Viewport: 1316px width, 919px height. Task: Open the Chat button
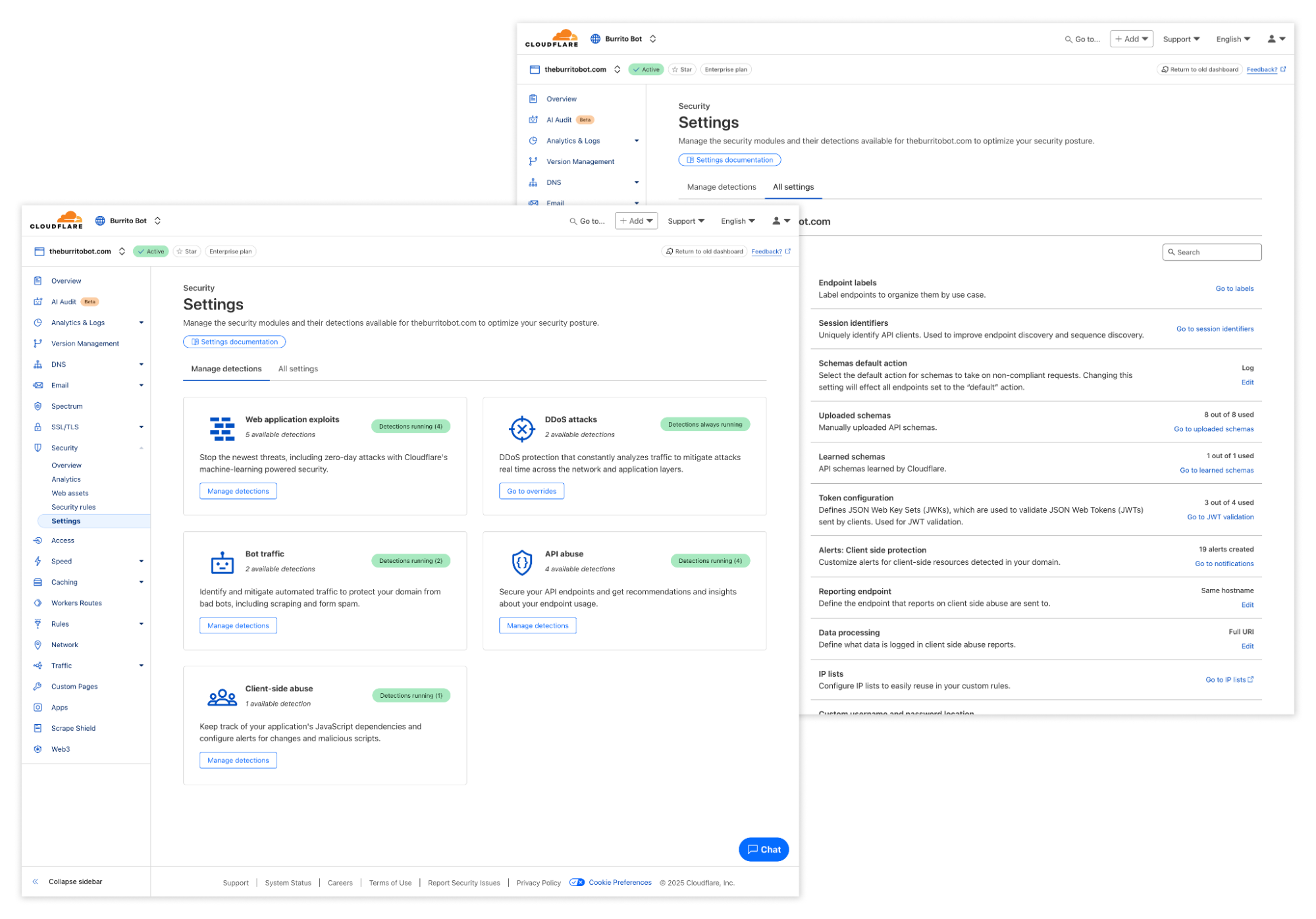764,850
